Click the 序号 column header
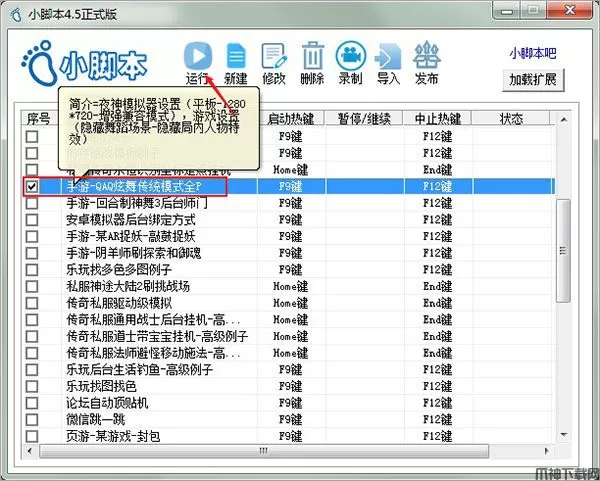This screenshot has height=481, width=600. click(39, 119)
